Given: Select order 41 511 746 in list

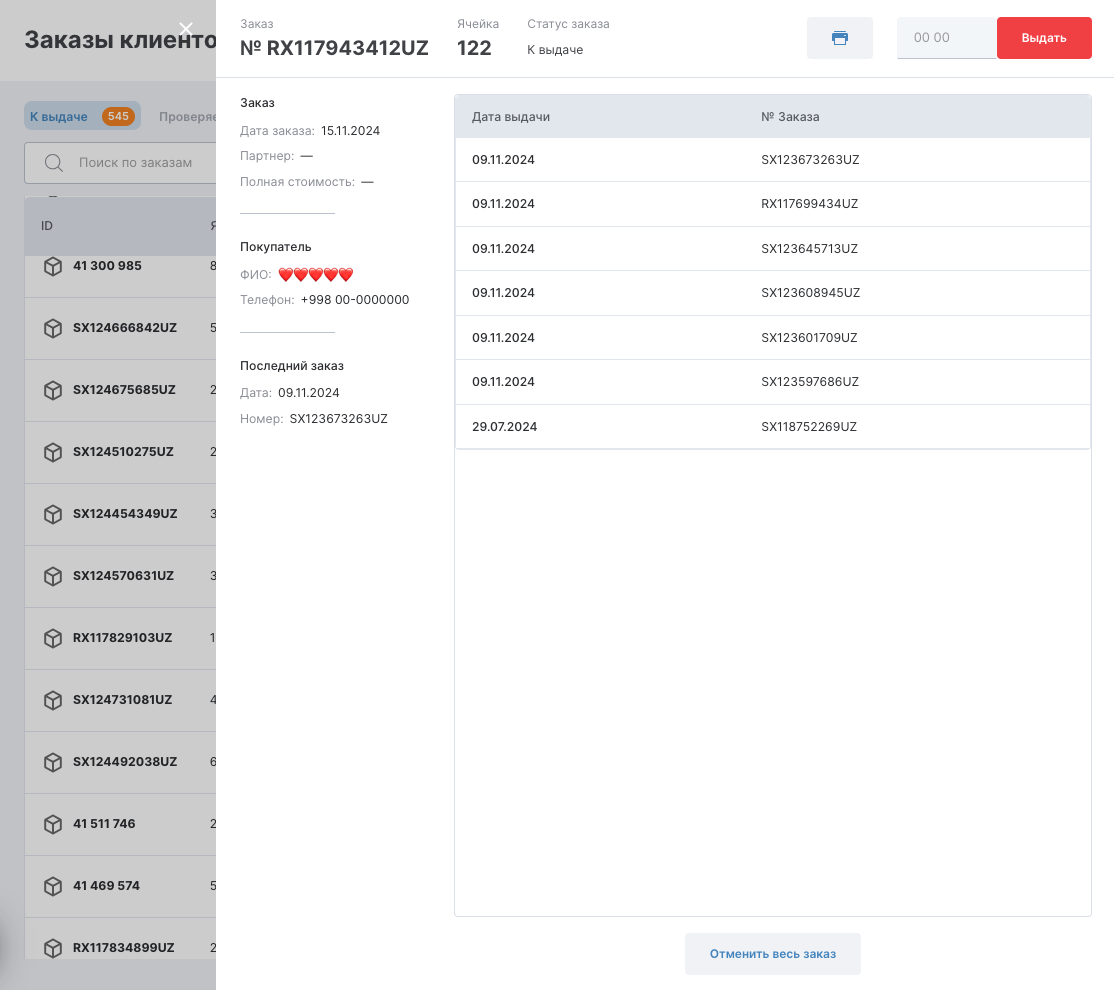Looking at the screenshot, I should tap(104, 824).
